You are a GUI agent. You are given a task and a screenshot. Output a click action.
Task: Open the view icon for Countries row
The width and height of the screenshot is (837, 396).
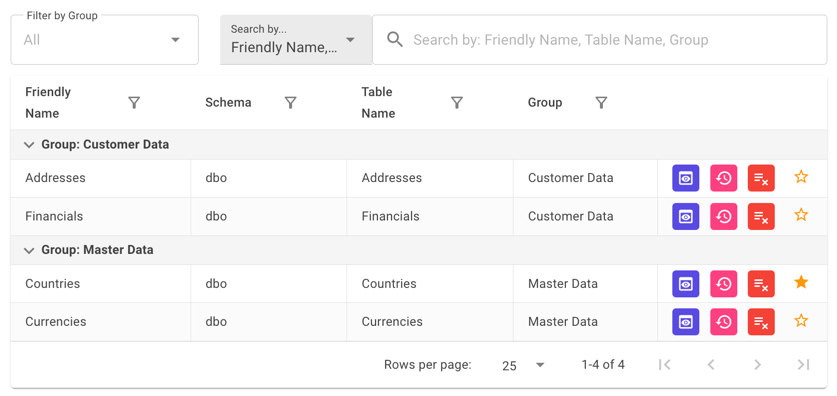685,284
